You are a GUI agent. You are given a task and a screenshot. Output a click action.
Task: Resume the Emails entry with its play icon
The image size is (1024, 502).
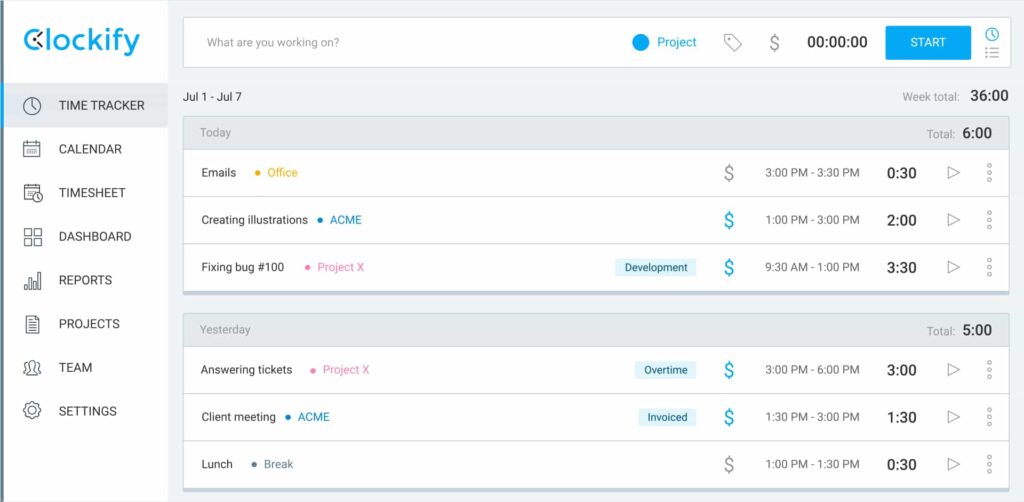(953, 173)
